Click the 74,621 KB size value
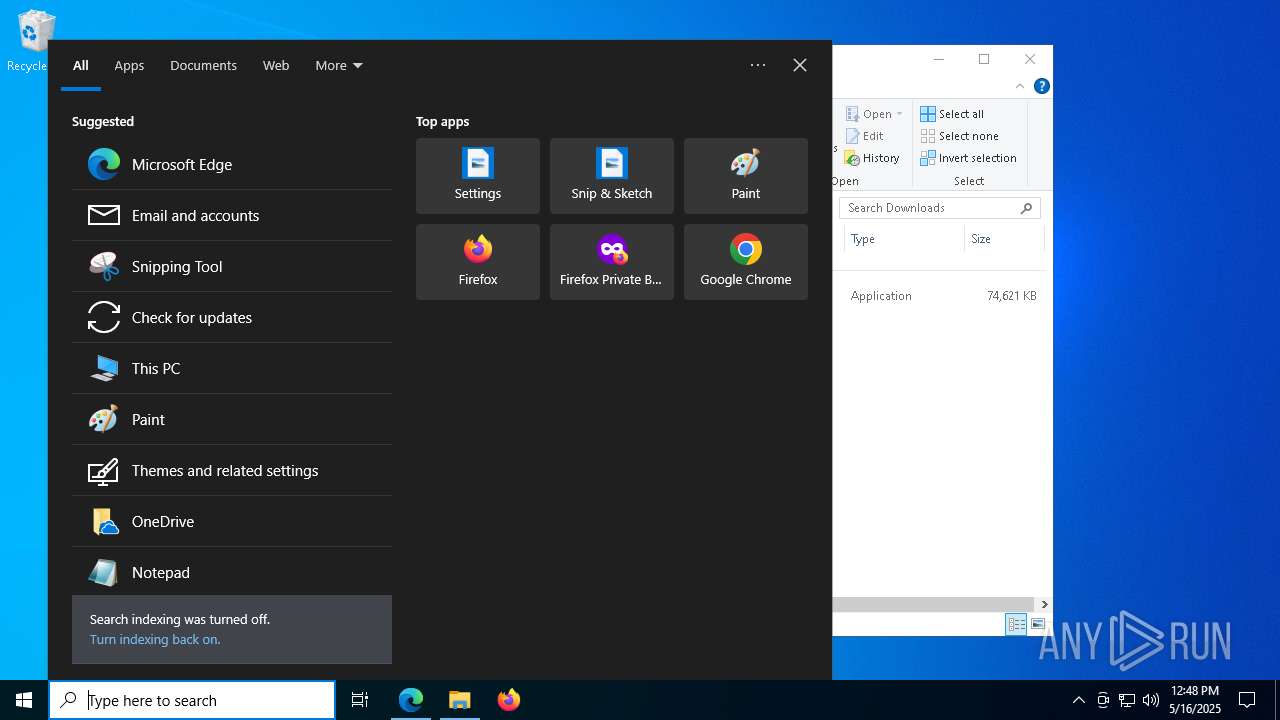 coord(1011,296)
